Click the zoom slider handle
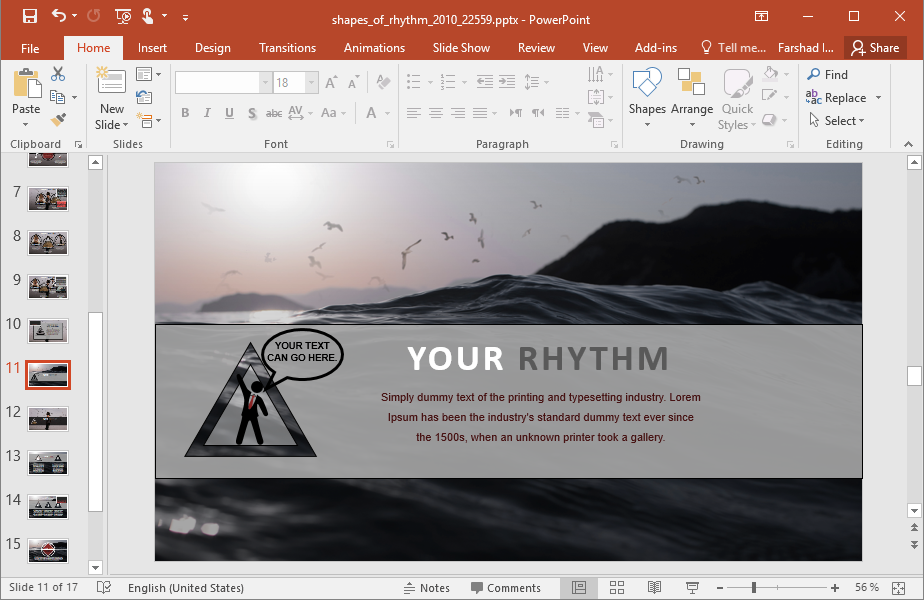Image resolution: width=924 pixels, height=600 pixels. (753, 587)
